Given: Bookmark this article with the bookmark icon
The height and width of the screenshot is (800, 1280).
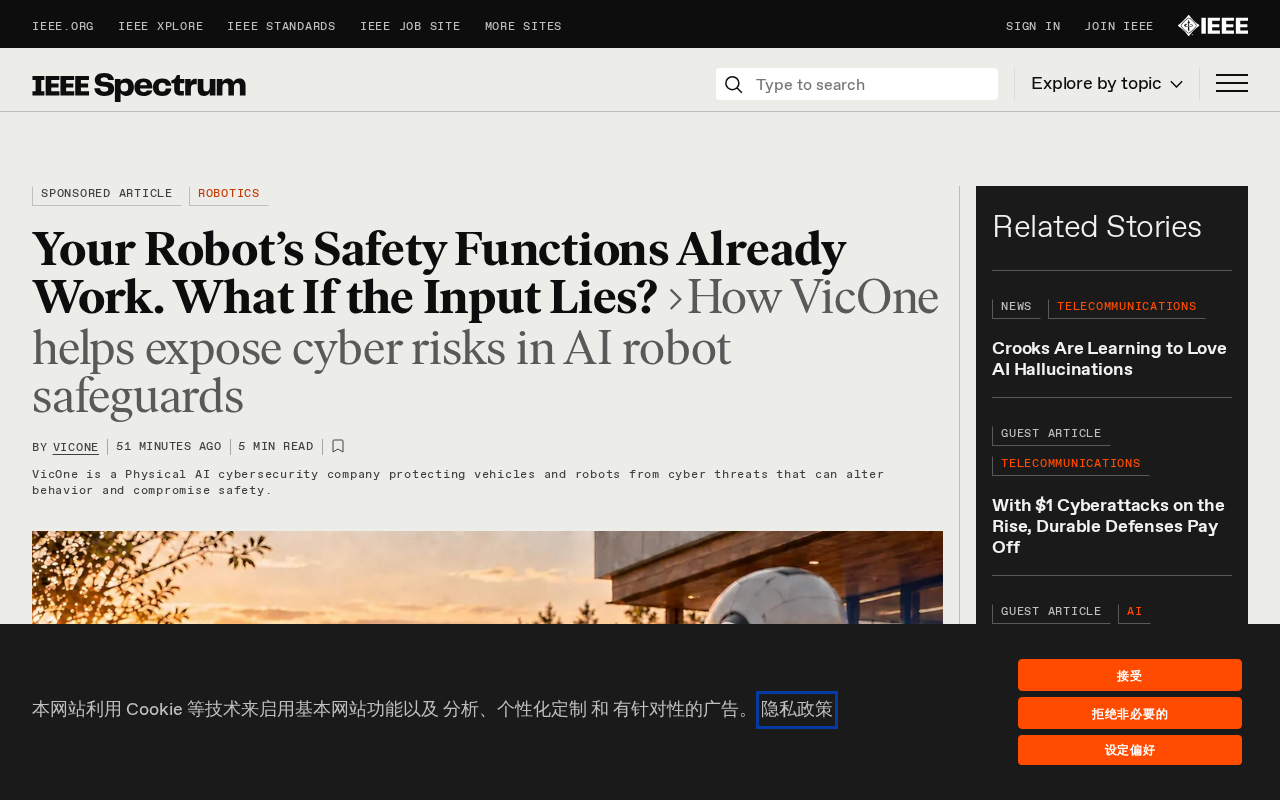Looking at the screenshot, I should (x=338, y=446).
